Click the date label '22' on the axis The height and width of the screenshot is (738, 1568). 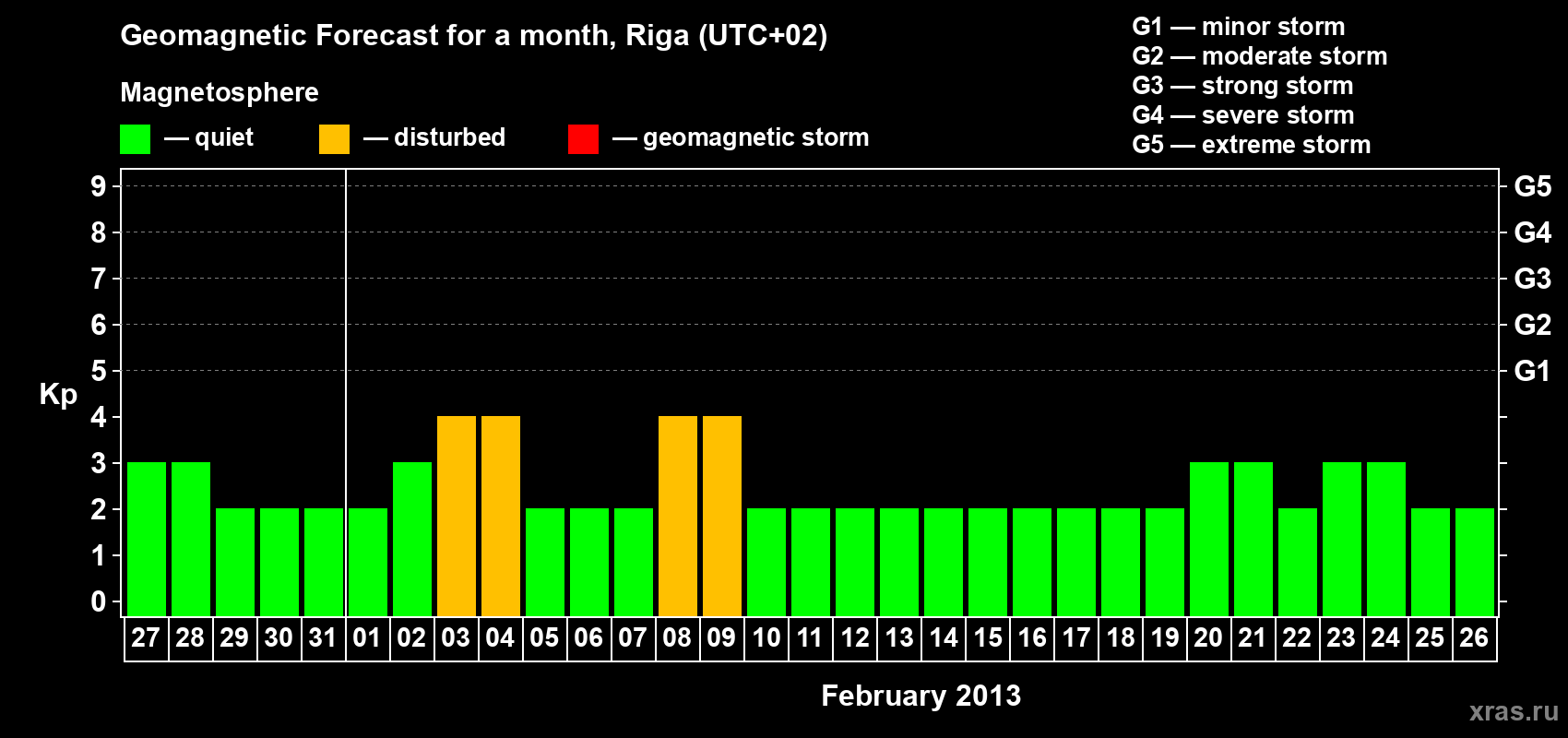tap(1297, 637)
